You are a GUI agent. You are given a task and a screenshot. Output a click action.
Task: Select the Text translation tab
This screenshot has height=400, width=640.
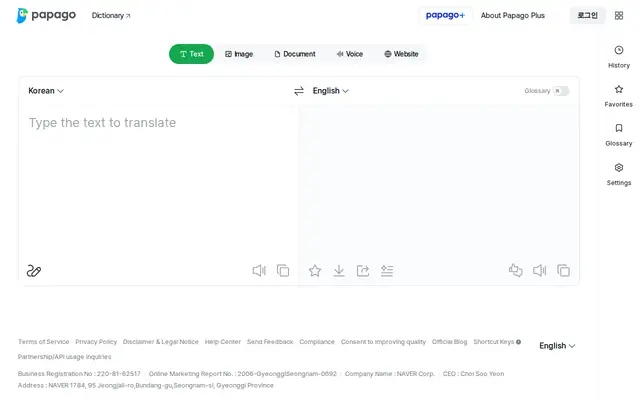[x=191, y=54]
